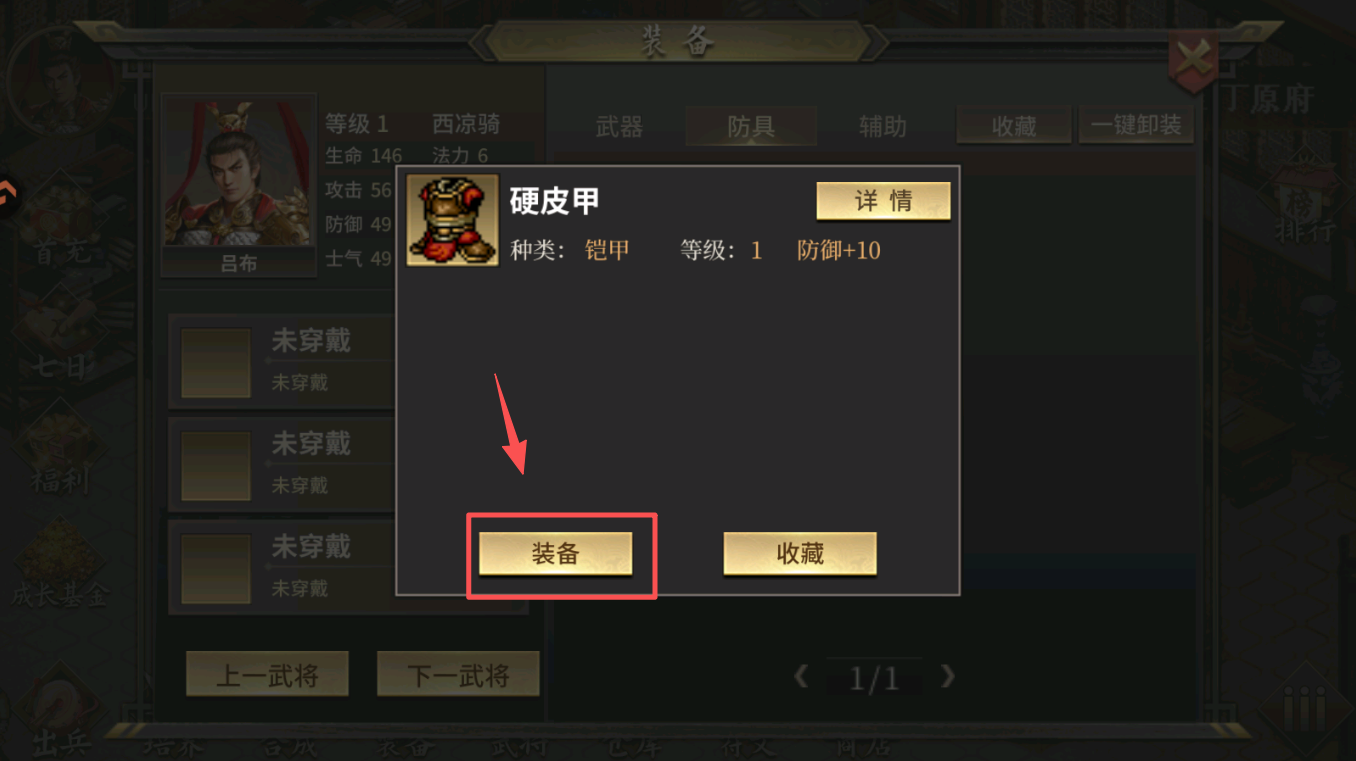Select the third empty 未穿戴 equipment slot
The height and width of the screenshot is (761, 1356).
281,567
